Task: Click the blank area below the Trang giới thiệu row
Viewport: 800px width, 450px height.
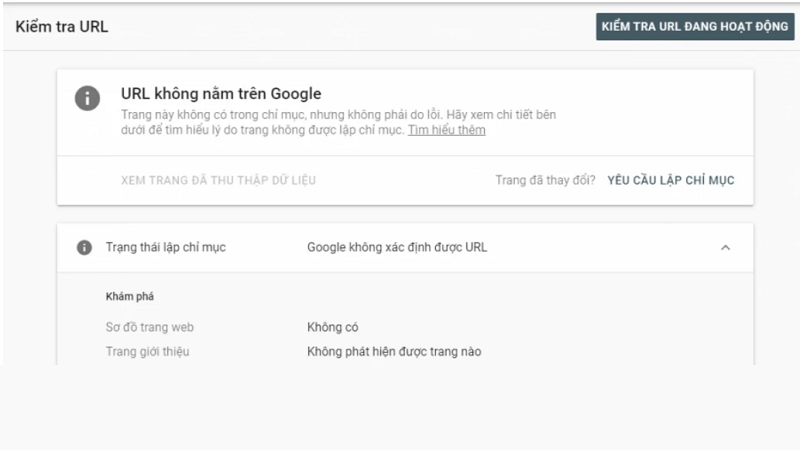Action: tap(400, 405)
